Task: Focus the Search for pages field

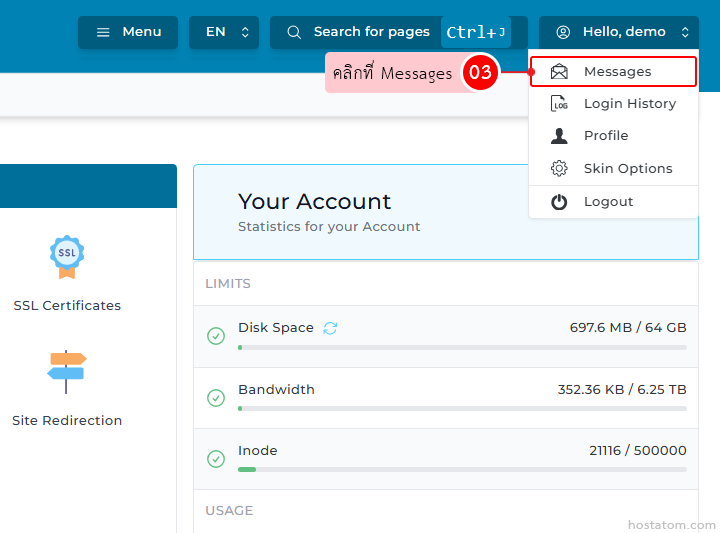Action: (371, 32)
